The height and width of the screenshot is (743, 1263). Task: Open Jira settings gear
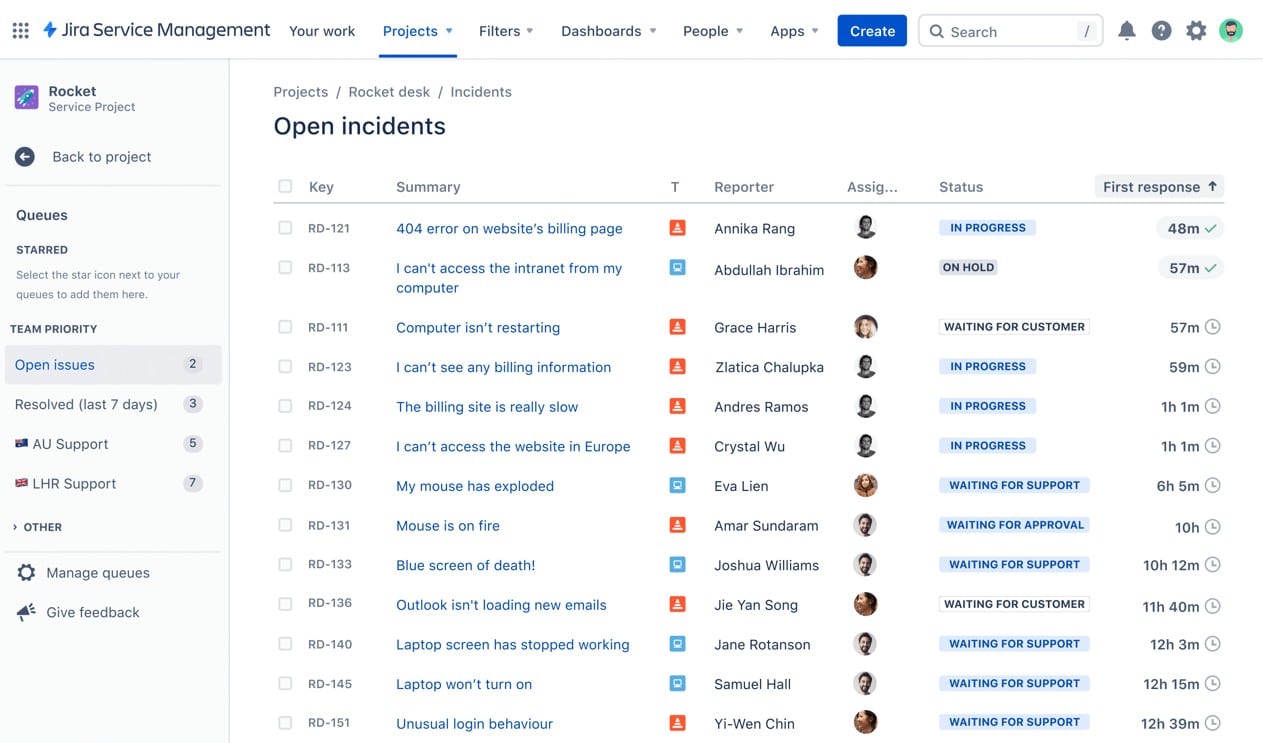click(x=1196, y=30)
